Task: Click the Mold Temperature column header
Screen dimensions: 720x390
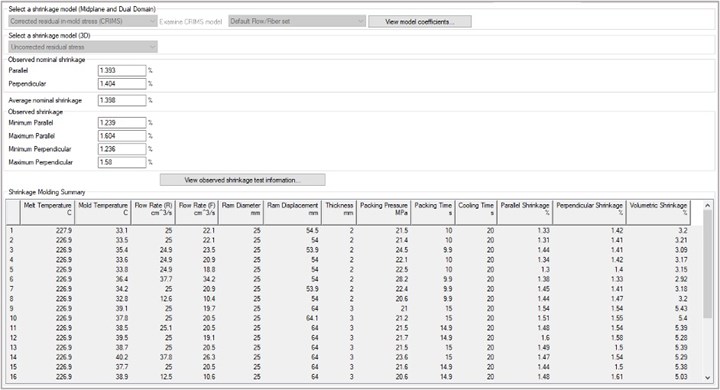Action: coord(103,212)
